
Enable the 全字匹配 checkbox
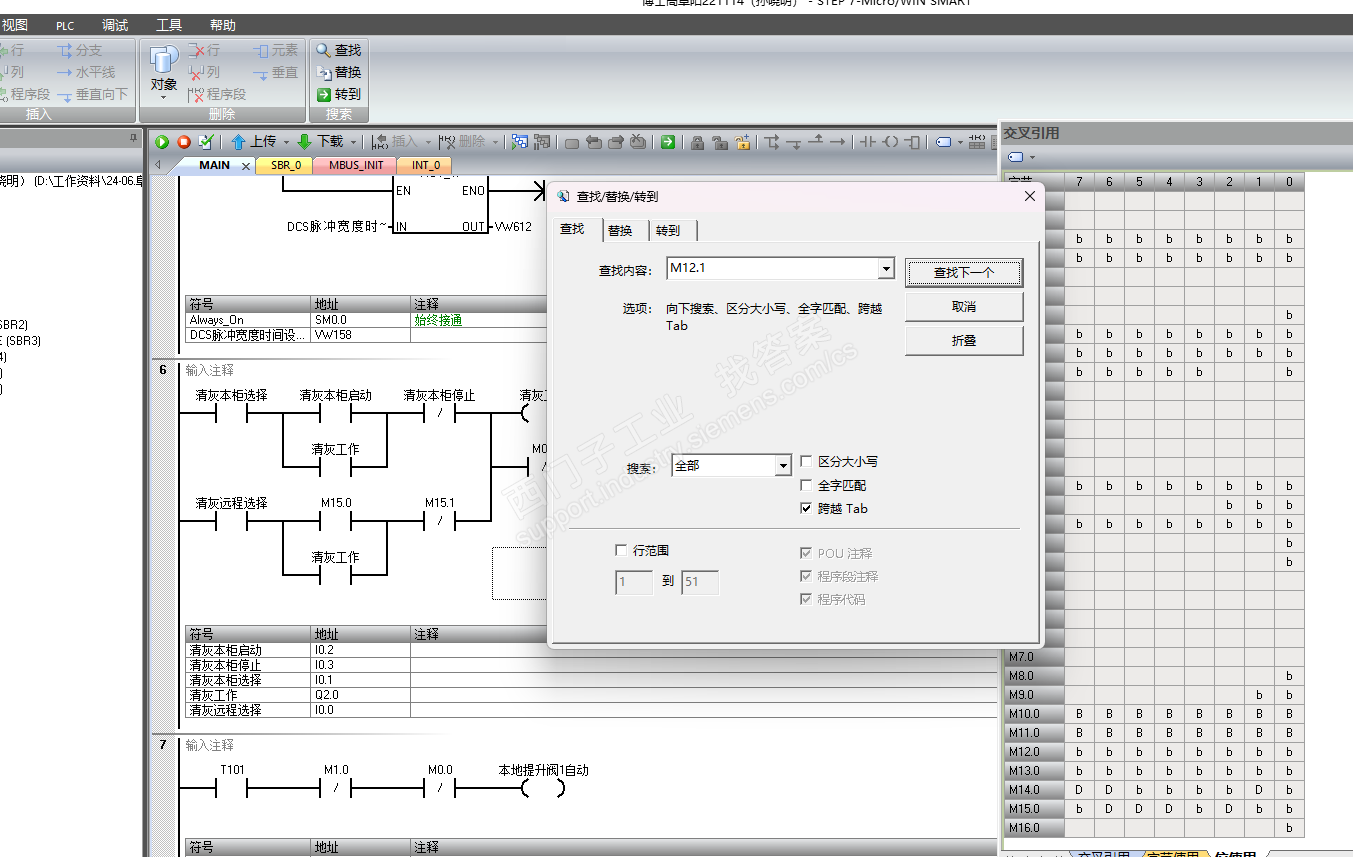807,485
